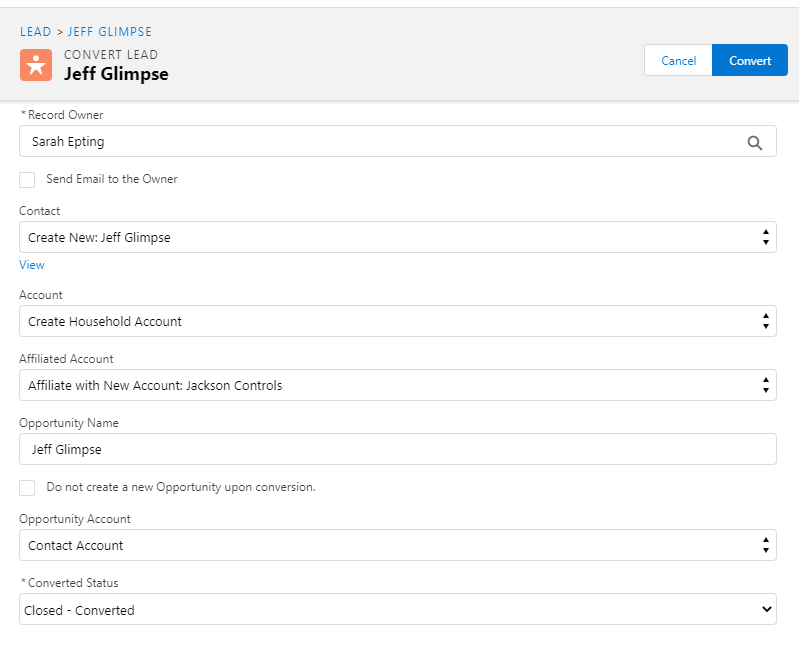The image size is (799, 656).
Task: Click the Send Email to the Owner label
Action: click(x=112, y=179)
